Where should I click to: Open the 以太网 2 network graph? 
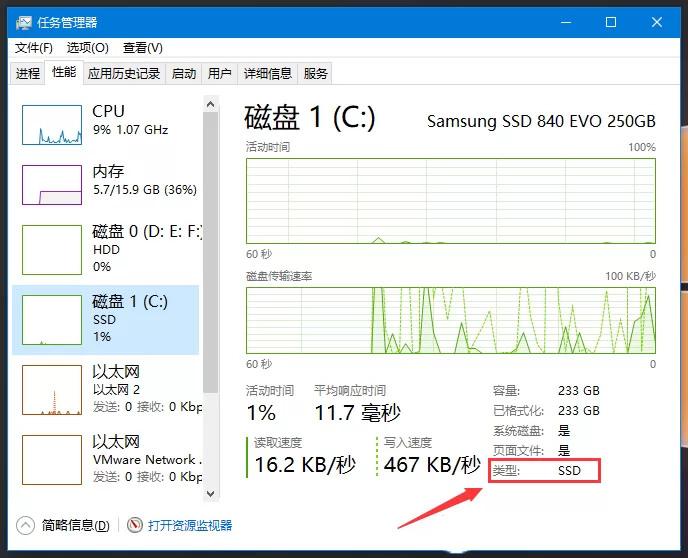point(52,390)
